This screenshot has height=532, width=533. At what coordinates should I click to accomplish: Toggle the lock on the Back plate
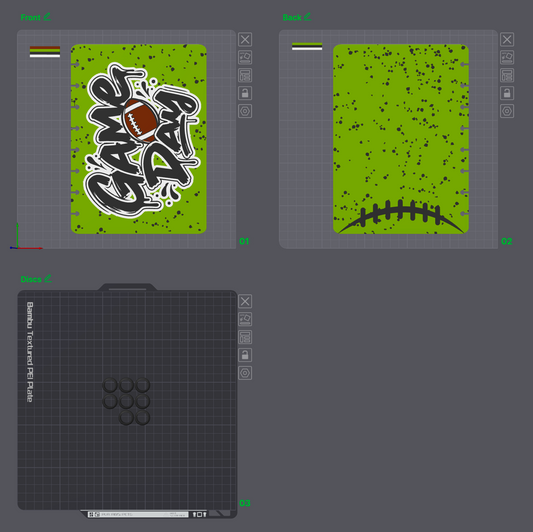click(507, 93)
